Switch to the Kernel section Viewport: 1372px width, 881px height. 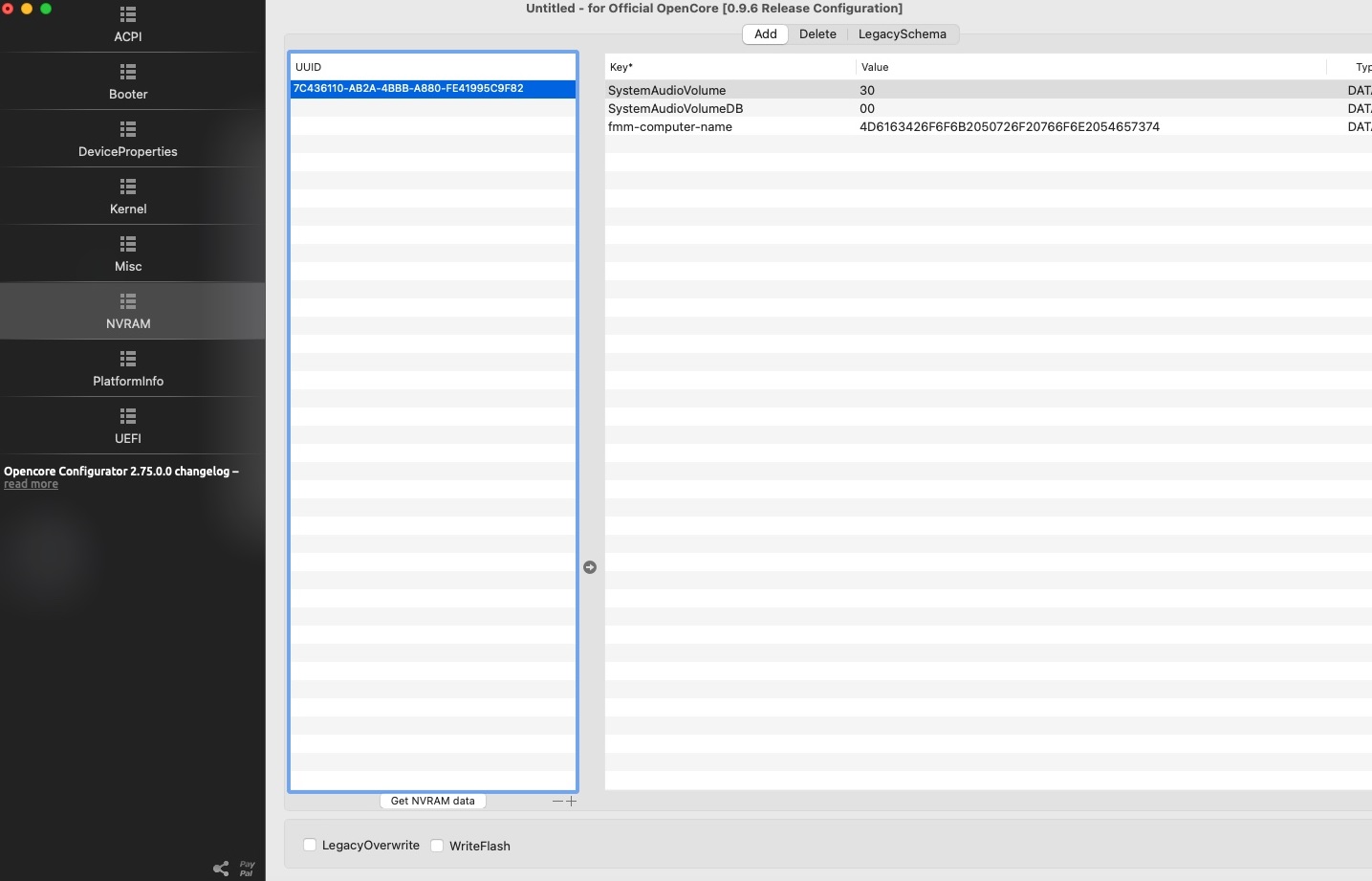click(128, 197)
